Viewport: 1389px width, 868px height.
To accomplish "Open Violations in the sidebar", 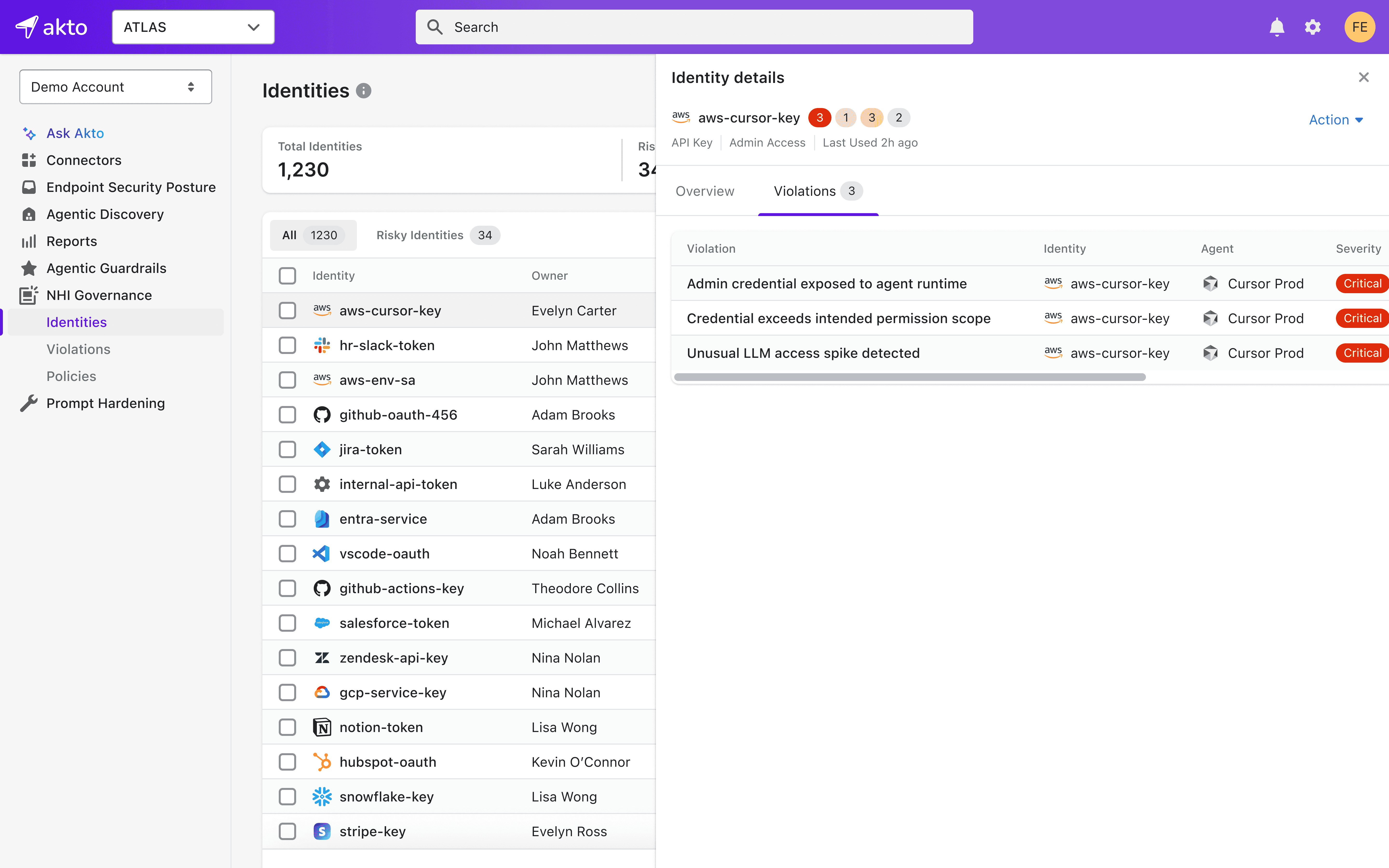I will pos(78,349).
